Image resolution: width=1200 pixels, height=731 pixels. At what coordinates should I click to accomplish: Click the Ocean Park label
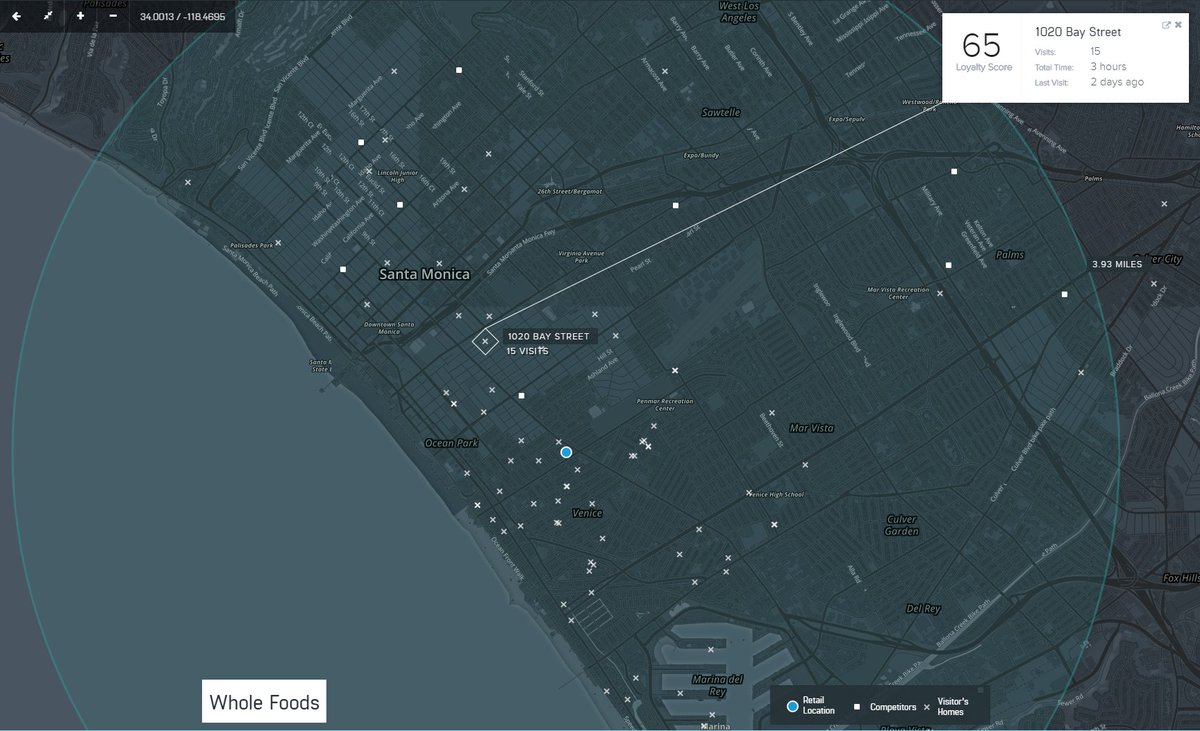452,443
